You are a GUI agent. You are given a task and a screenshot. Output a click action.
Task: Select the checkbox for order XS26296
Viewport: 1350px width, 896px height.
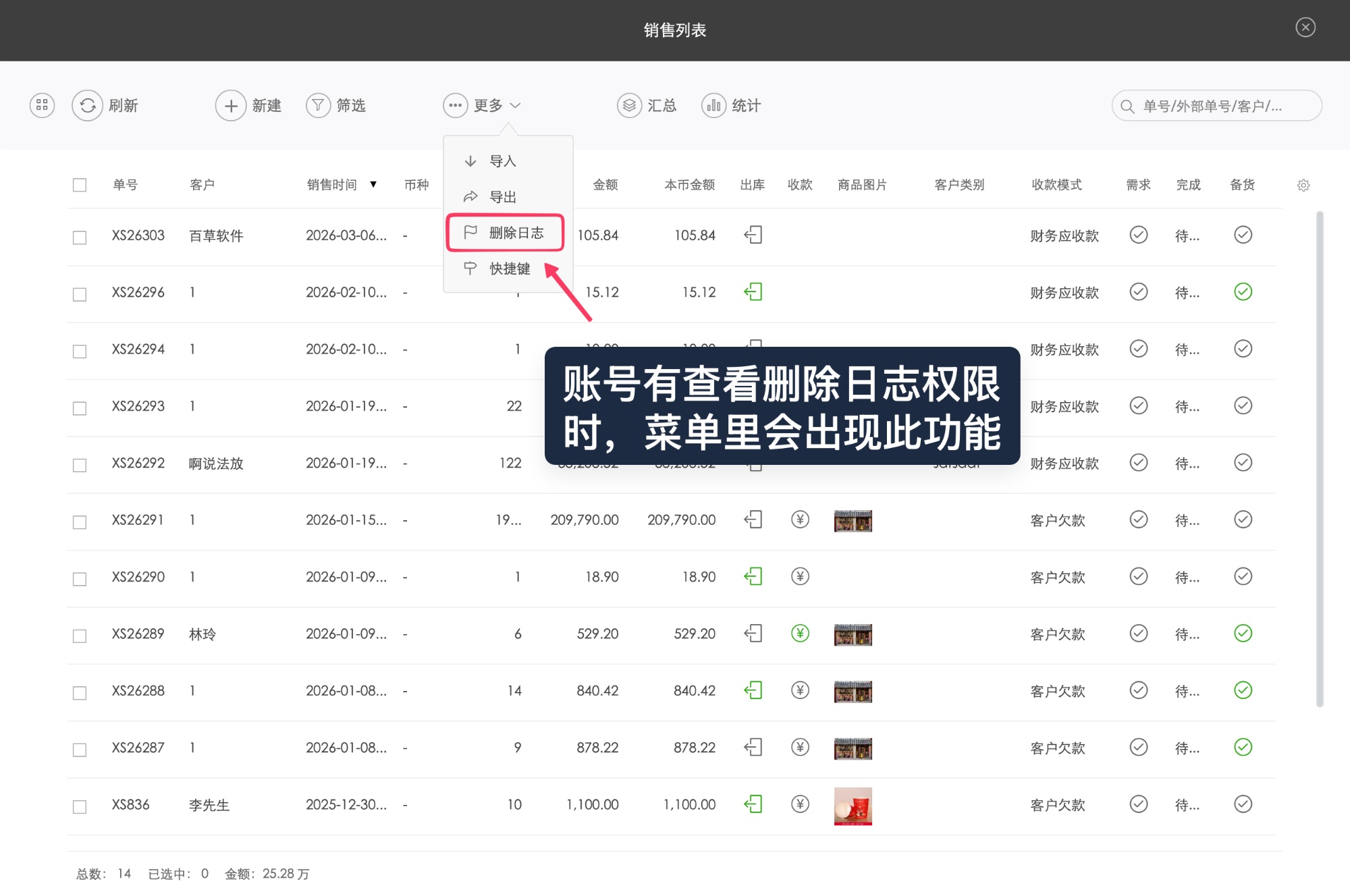(80, 293)
